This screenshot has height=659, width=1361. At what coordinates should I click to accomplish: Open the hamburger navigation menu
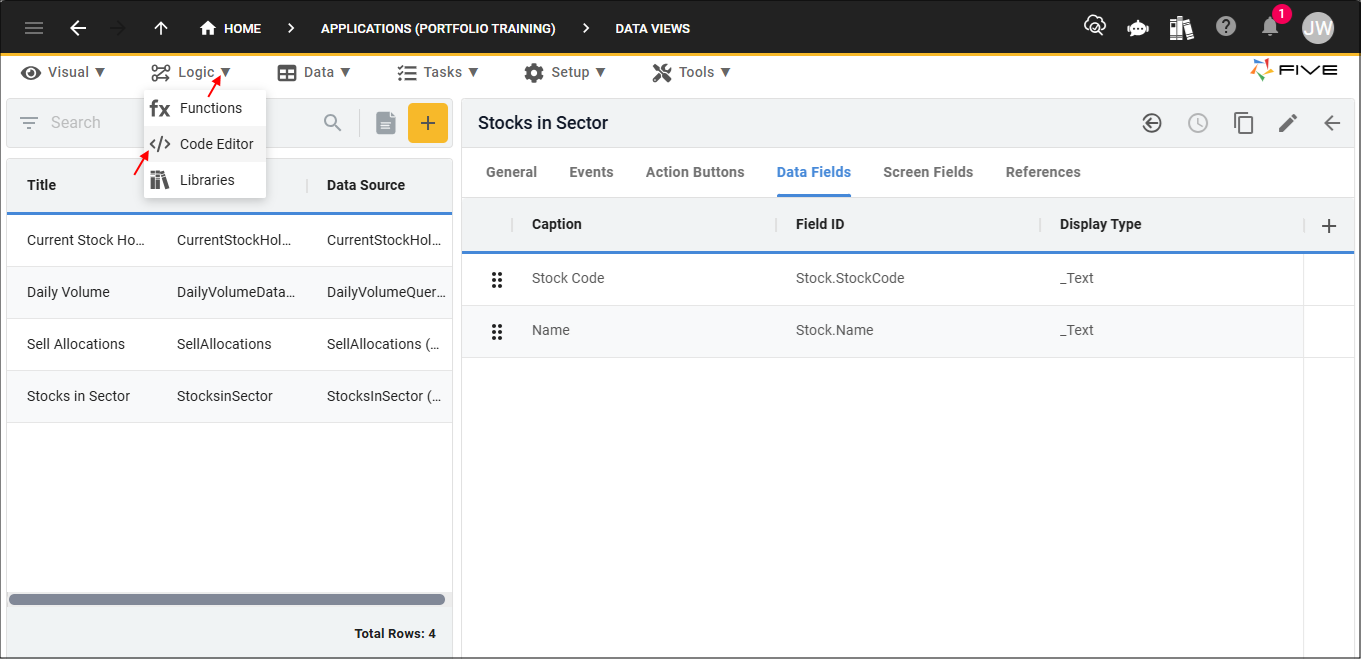[x=34, y=28]
